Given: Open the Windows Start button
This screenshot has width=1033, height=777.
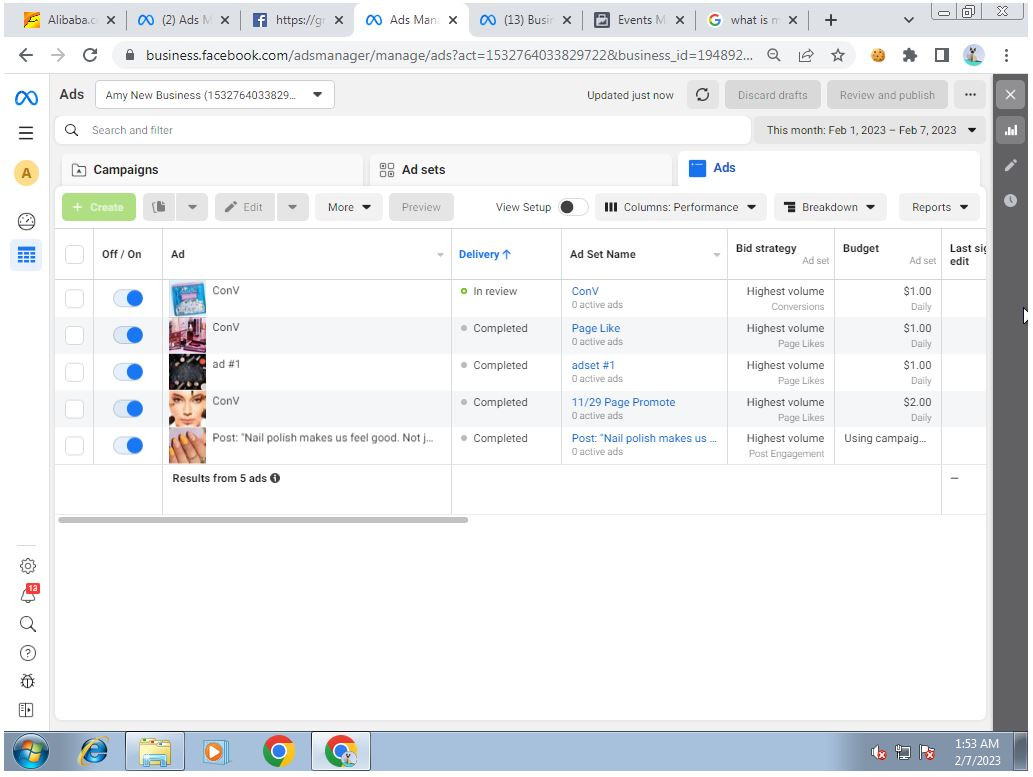Looking at the screenshot, I should click(31, 751).
